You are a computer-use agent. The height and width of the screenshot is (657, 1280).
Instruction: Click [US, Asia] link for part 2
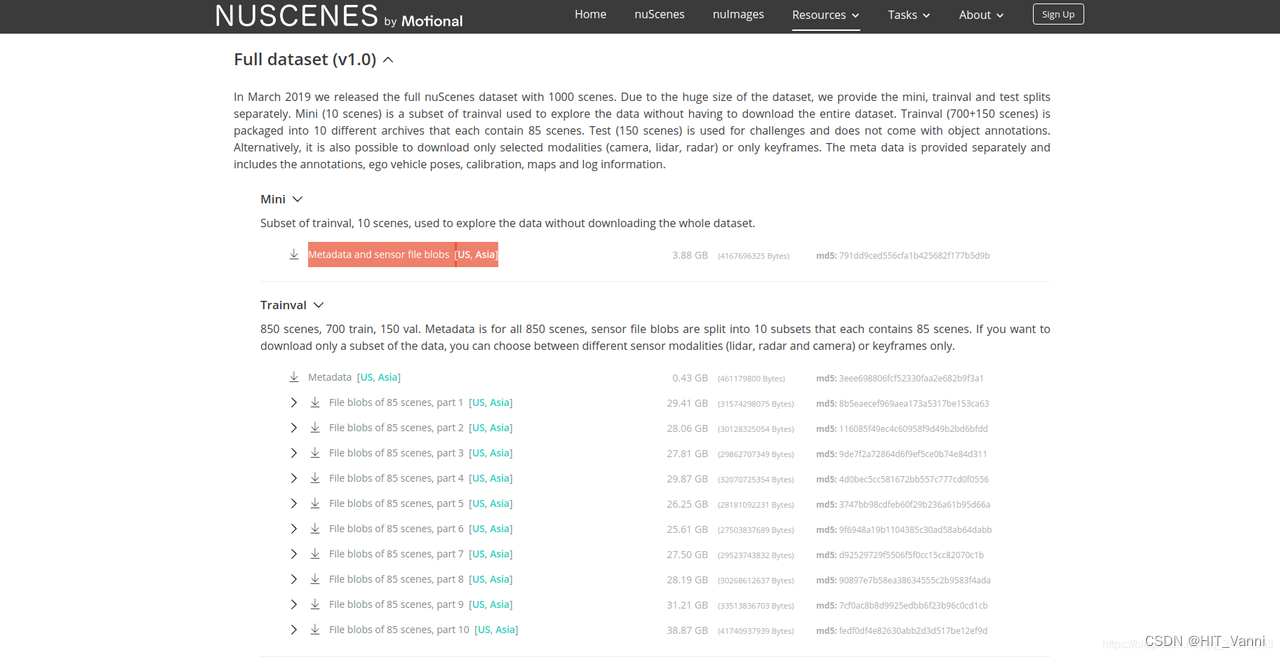click(x=490, y=428)
